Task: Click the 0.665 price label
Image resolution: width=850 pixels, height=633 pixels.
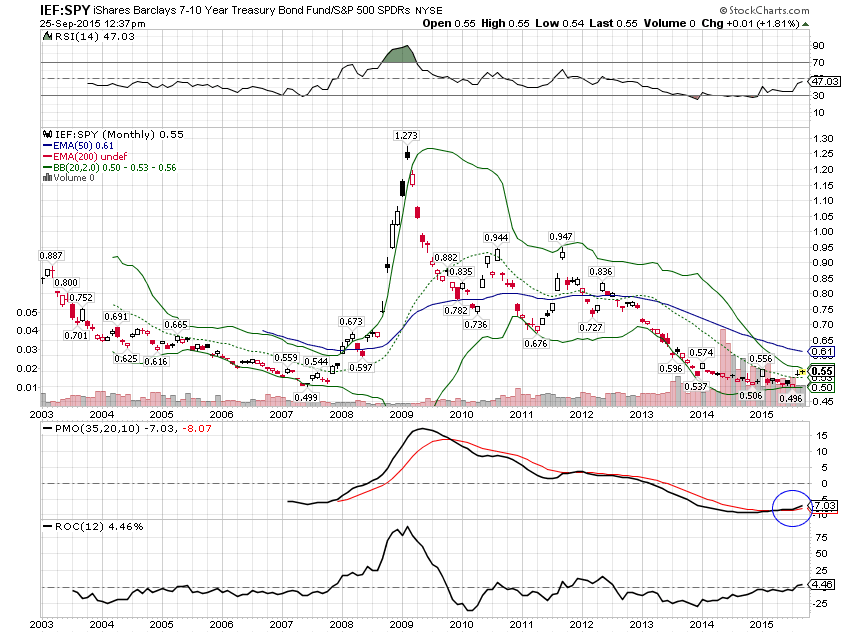Action: tap(176, 324)
